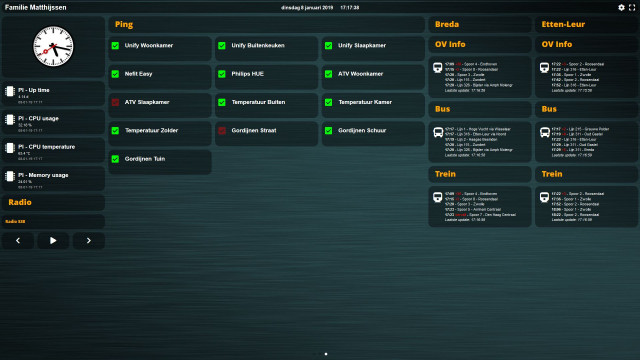The height and width of the screenshot is (360, 640).
Task: Toggle Gordijnen Schuur status checkbox
Action: pos(329,131)
